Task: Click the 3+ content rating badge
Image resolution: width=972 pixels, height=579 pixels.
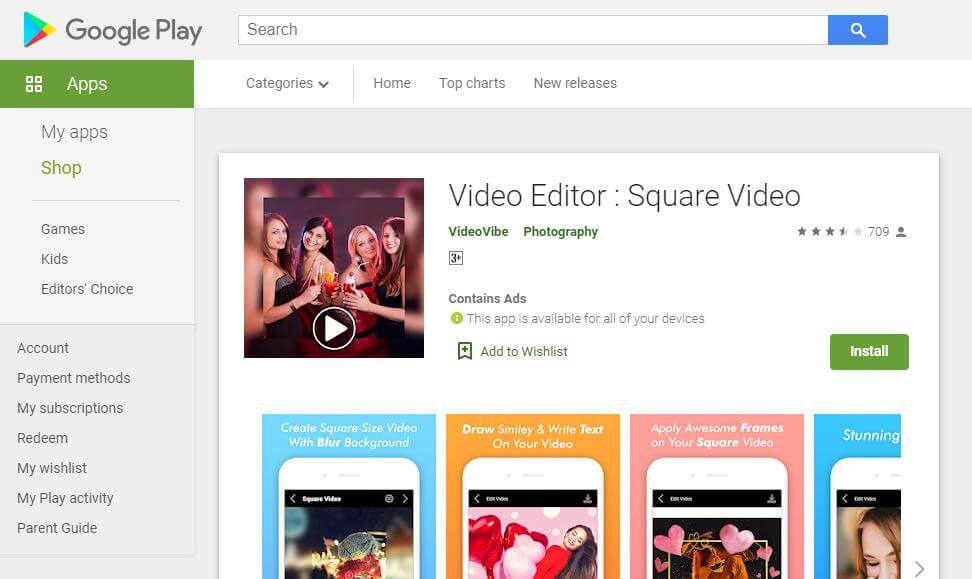Action: point(456,258)
